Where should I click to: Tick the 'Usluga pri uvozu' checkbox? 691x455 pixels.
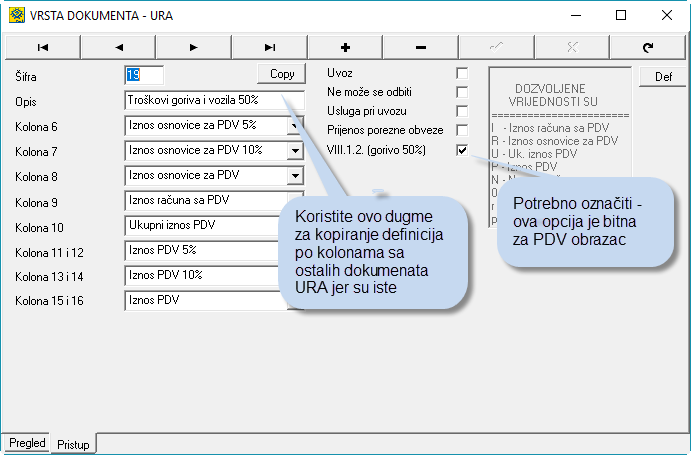pos(462,112)
